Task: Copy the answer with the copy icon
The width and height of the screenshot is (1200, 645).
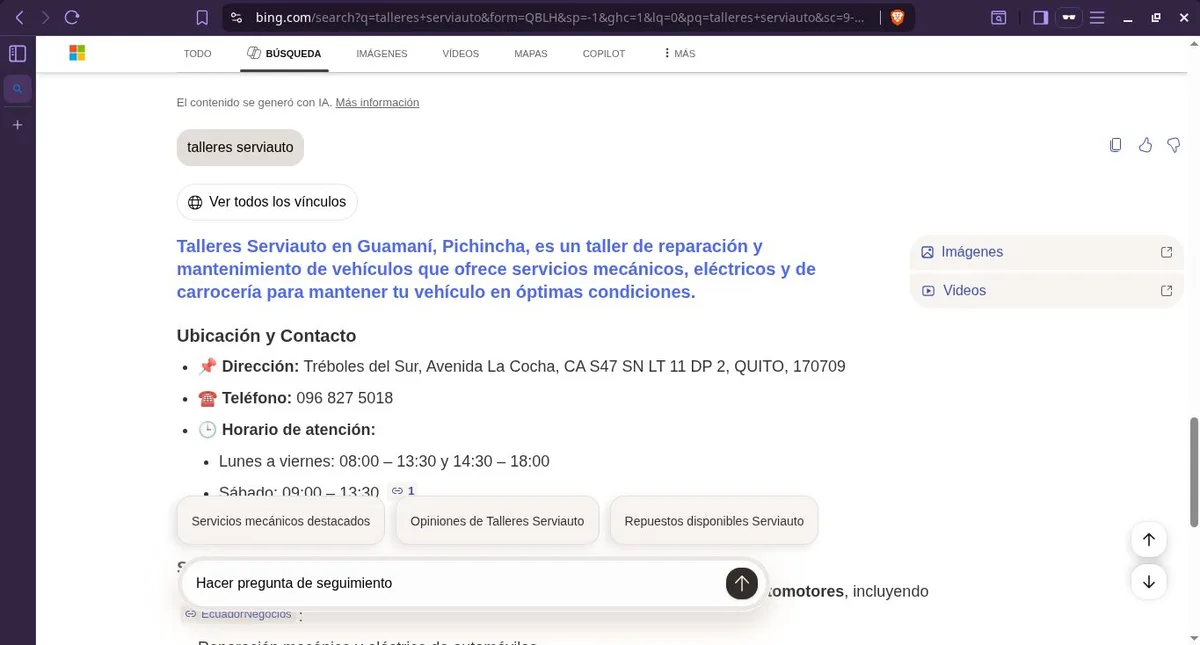Action: 1116,146
